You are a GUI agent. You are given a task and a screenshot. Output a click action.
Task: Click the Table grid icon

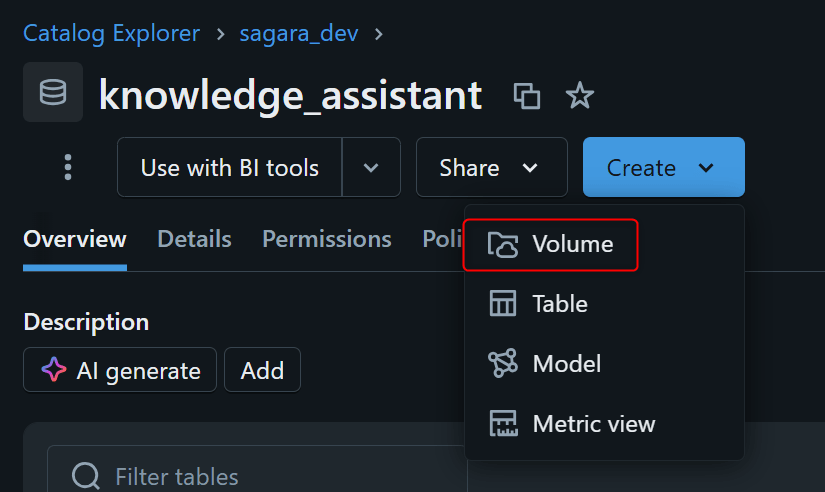click(502, 304)
